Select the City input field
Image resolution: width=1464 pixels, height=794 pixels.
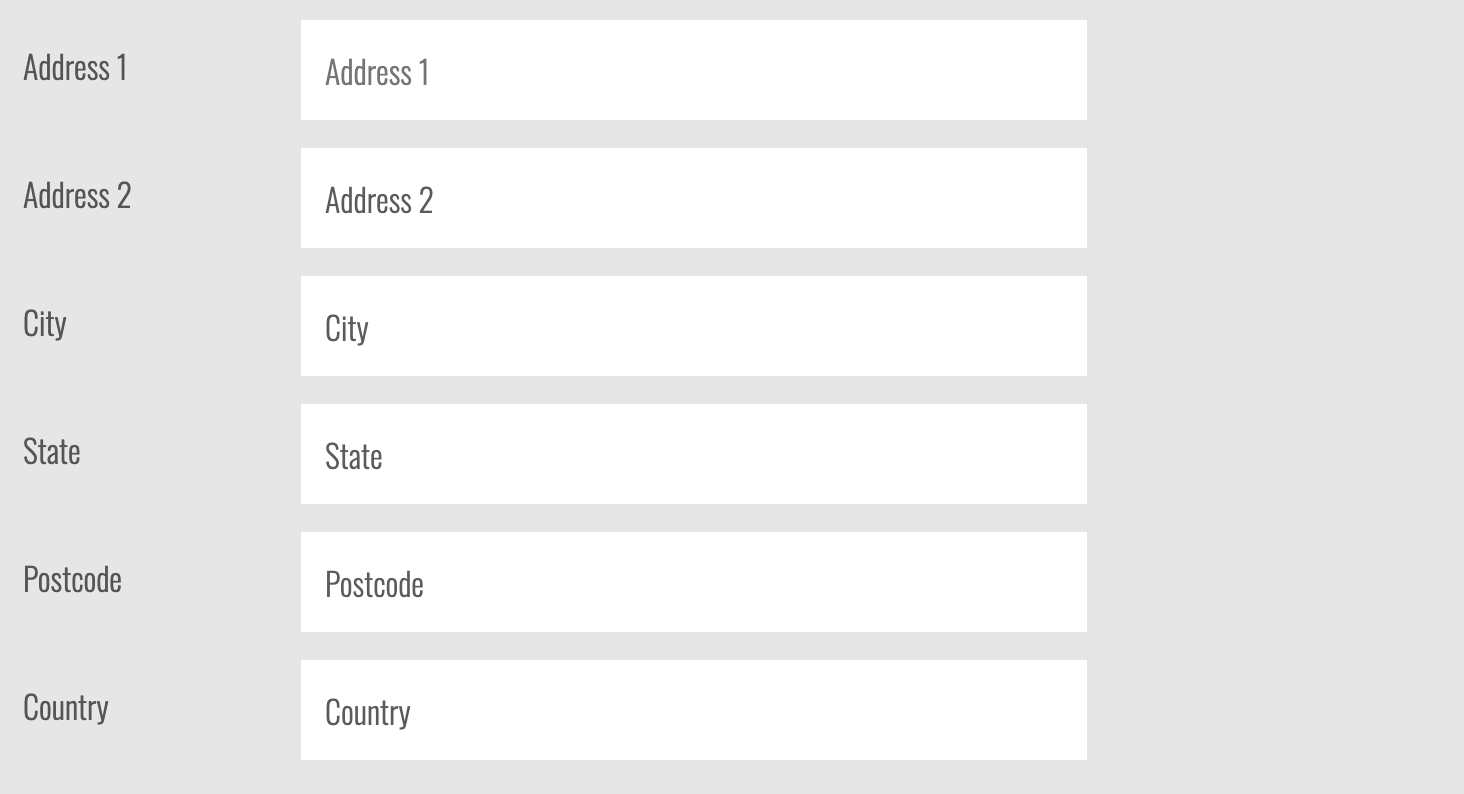click(x=693, y=326)
